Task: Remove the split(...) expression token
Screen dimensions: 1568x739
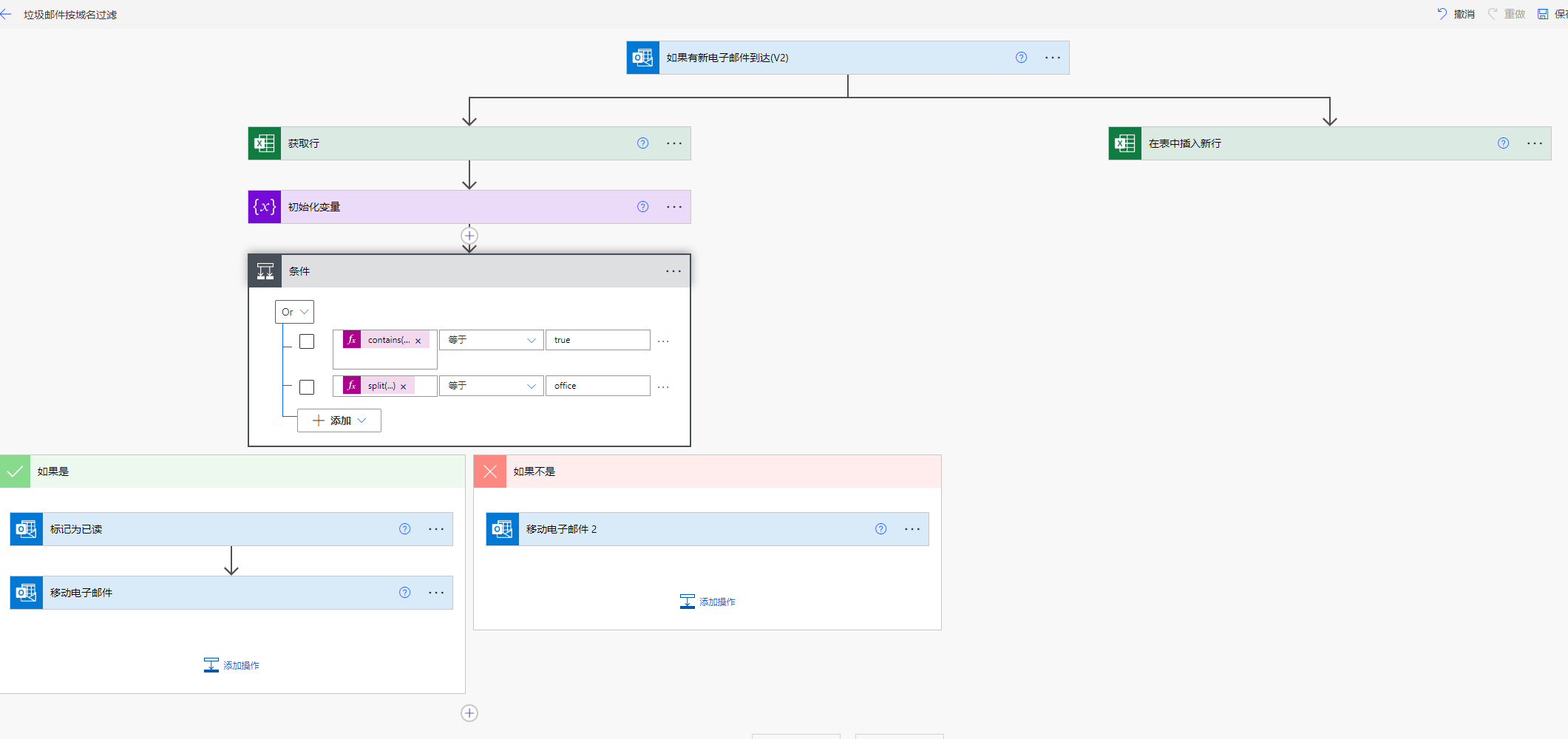Action: (404, 386)
